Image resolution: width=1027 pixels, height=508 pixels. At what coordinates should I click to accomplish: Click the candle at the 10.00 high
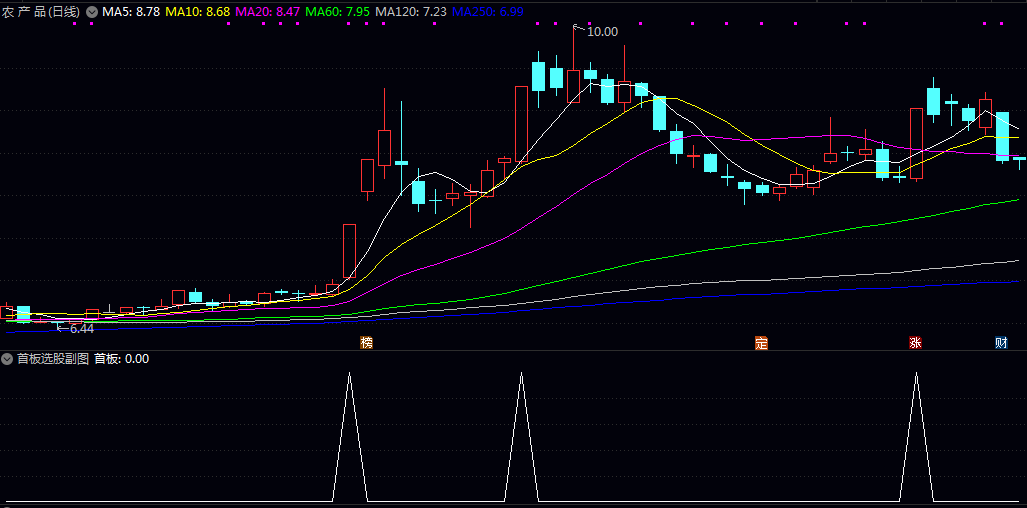click(x=573, y=86)
